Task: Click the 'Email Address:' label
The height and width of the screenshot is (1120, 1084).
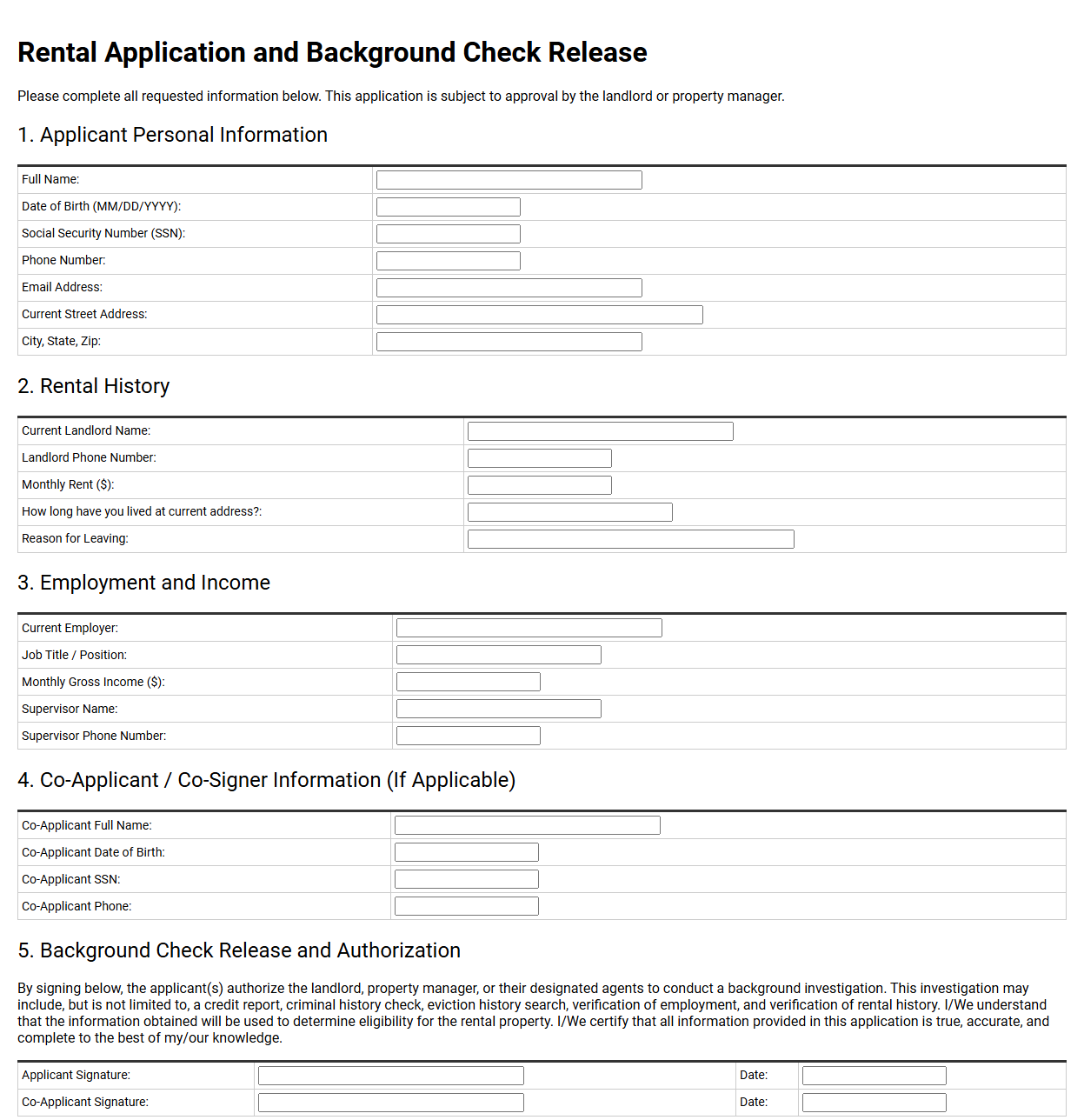Action: coord(62,287)
